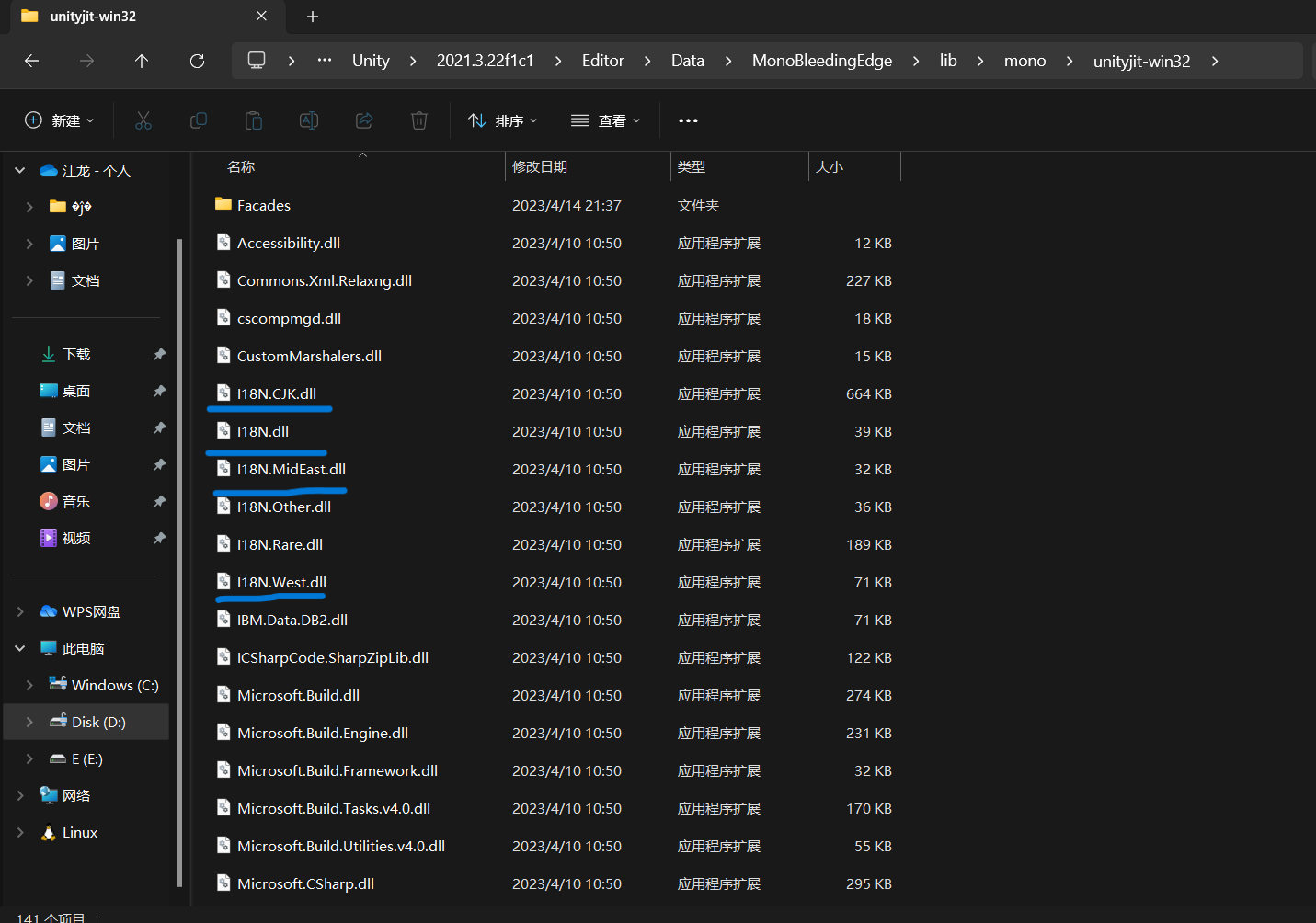Open the 新建 dropdown chevron
The width and height of the screenshot is (1316, 923).
point(90,120)
